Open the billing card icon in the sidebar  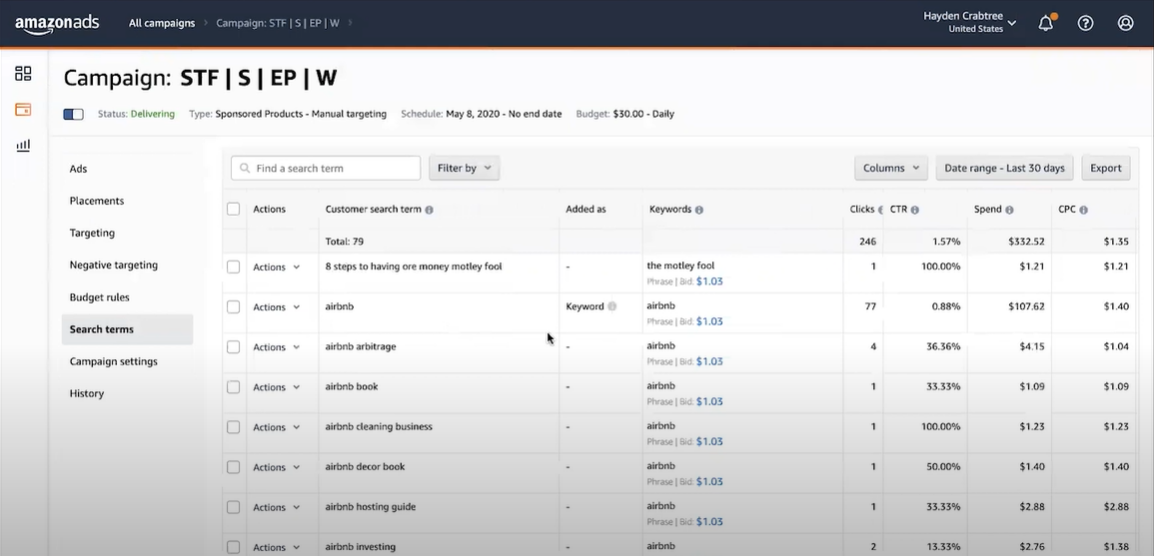click(24, 110)
